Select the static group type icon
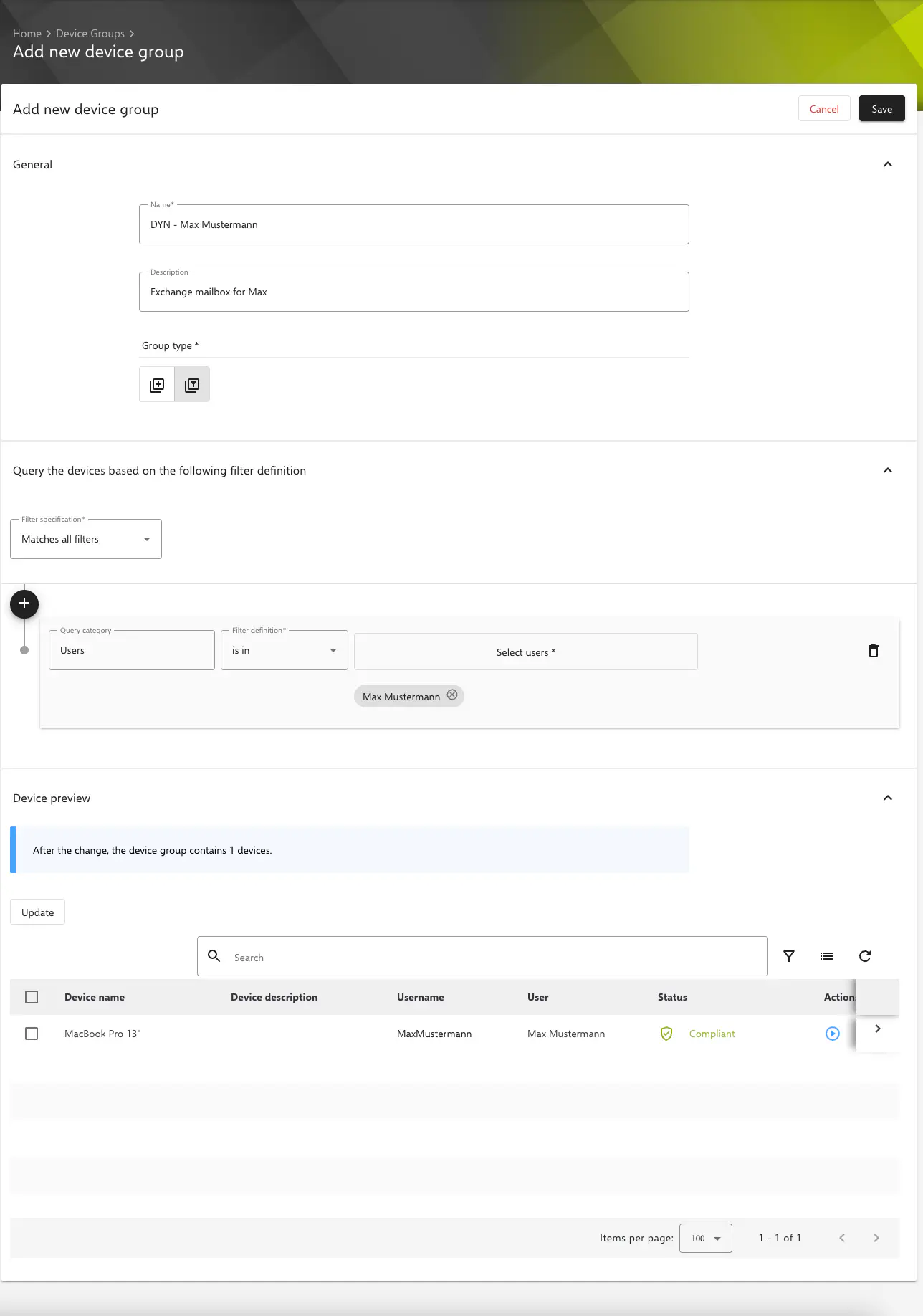The width and height of the screenshot is (923, 1316). 157,385
